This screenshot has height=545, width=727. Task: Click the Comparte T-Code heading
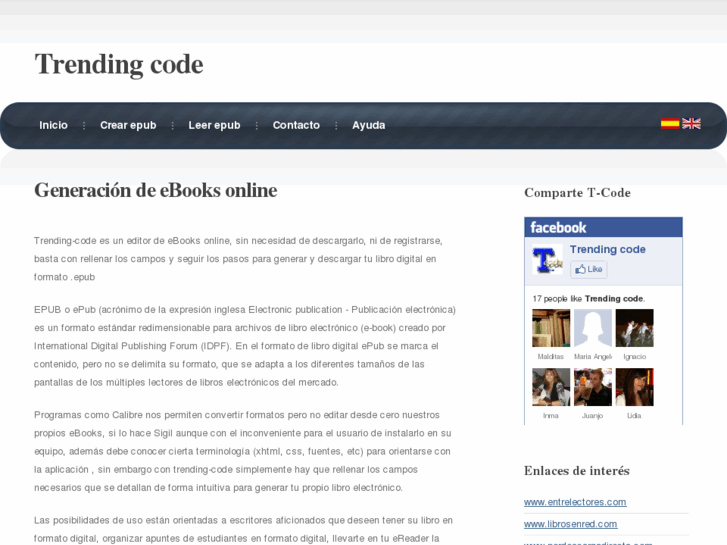(x=577, y=193)
